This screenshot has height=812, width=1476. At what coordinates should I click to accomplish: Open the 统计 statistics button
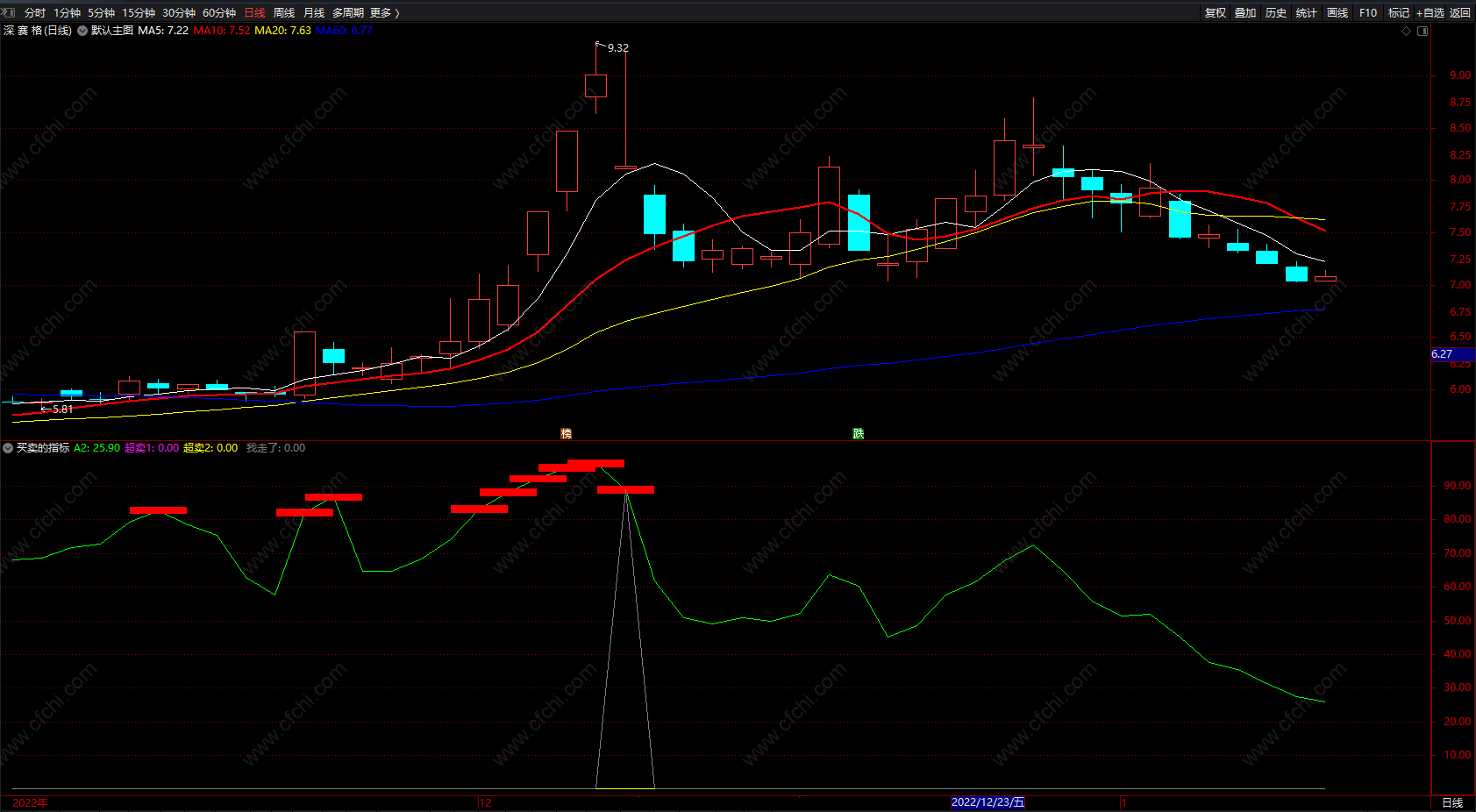click(x=1307, y=13)
